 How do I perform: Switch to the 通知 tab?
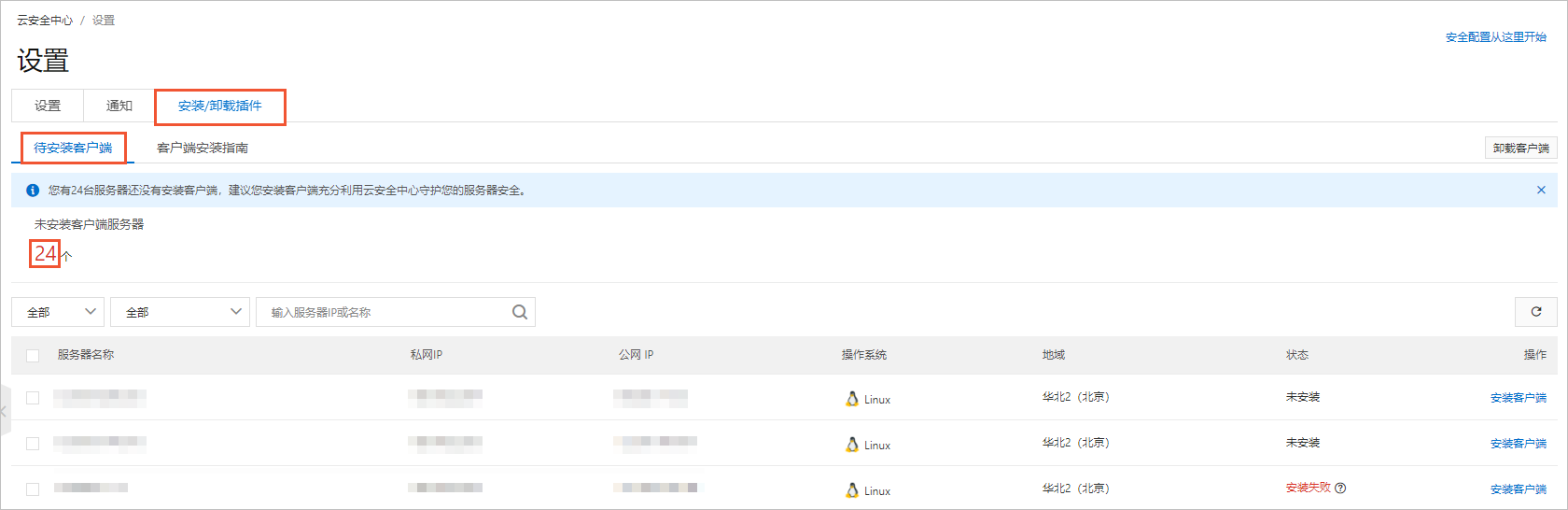[119, 106]
